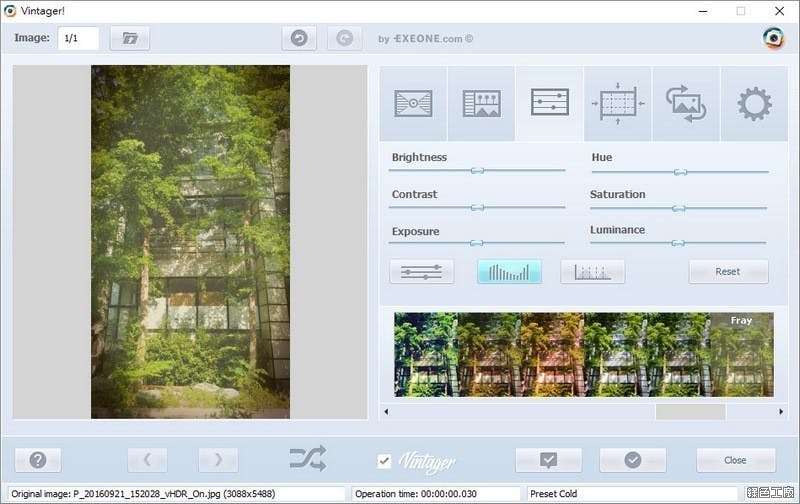Adjust the Exposure slider handle

[x=477, y=243]
